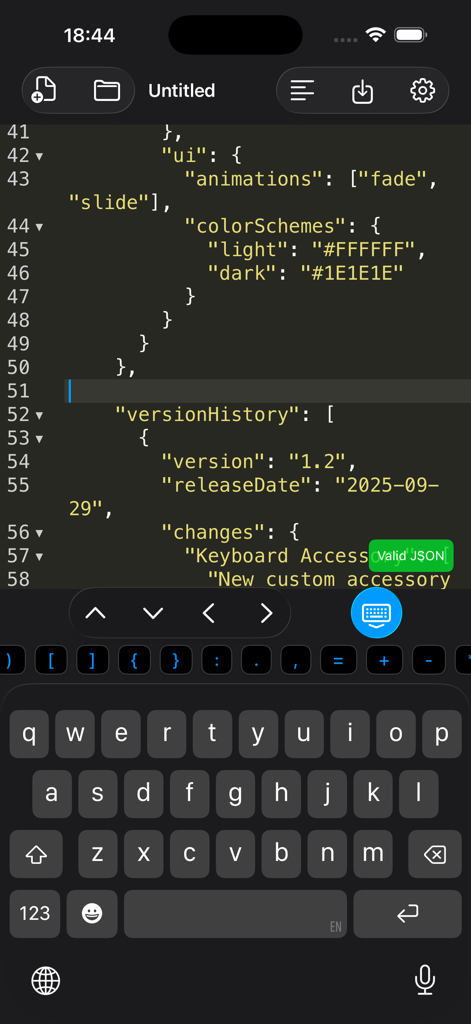Insert a comma from the symbol row
This screenshot has height=1024, width=471.
(x=296, y=660)
